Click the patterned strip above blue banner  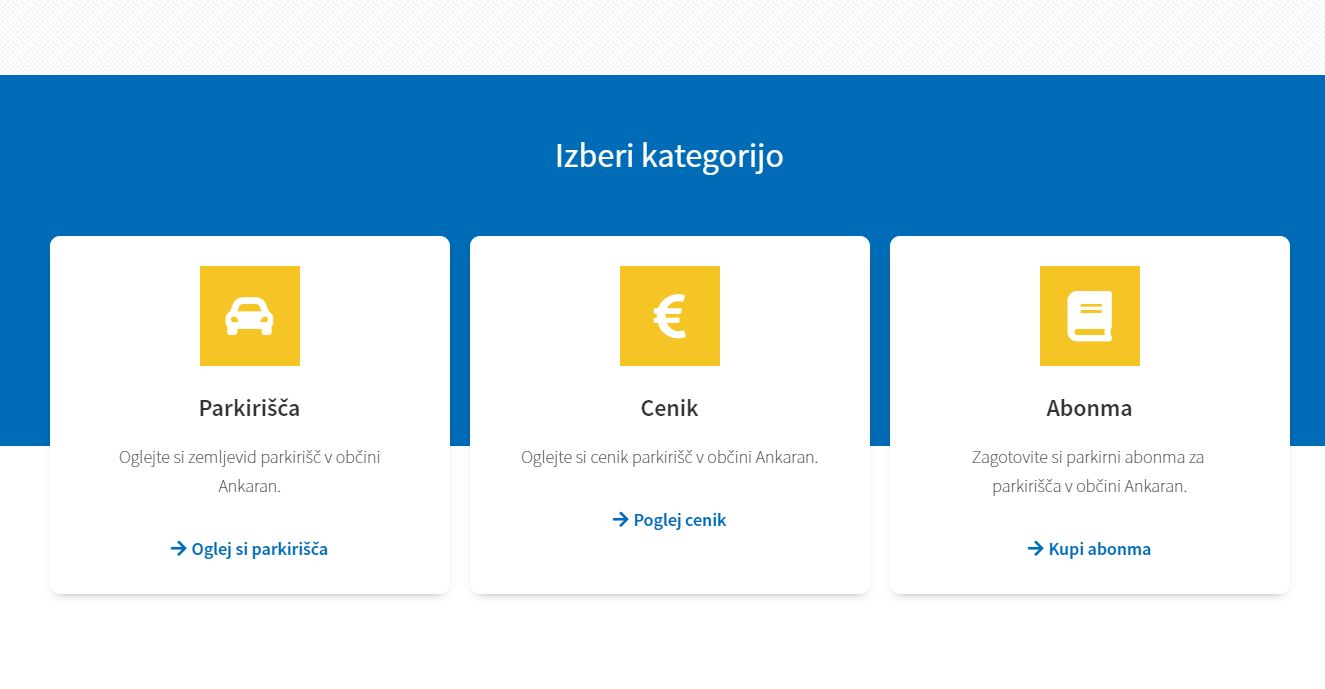662,37
